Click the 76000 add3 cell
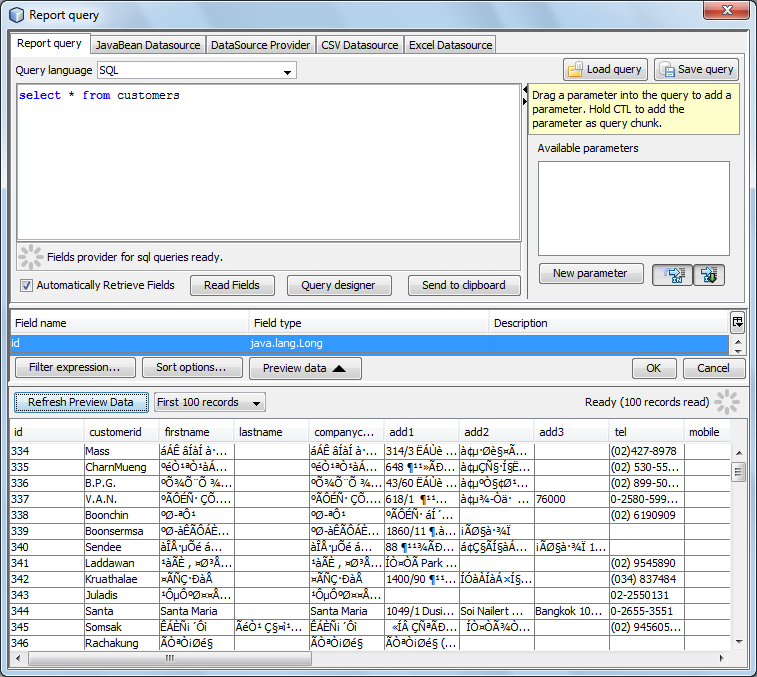The width and height of the screenshot is (757, 677). 571,499
